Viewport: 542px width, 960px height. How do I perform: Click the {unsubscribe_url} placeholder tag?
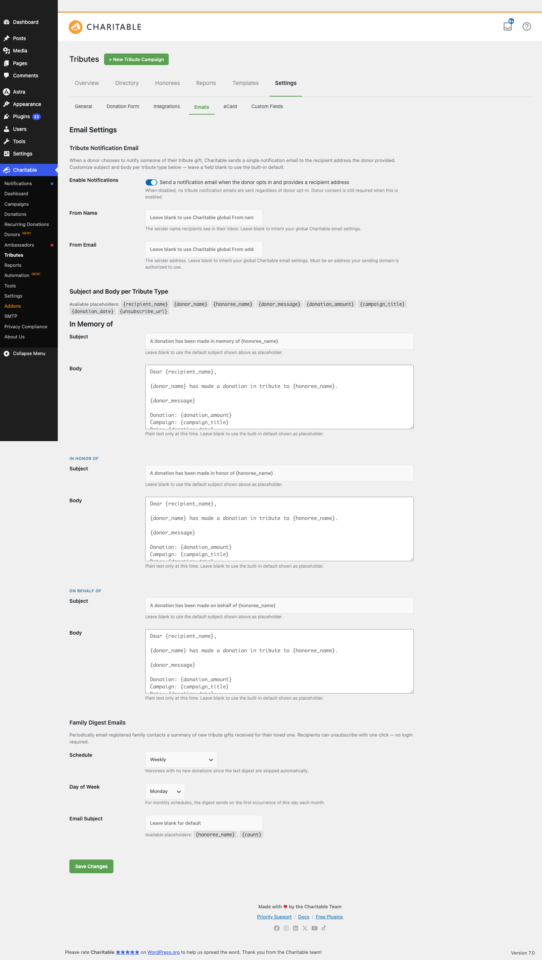point(143,312)
